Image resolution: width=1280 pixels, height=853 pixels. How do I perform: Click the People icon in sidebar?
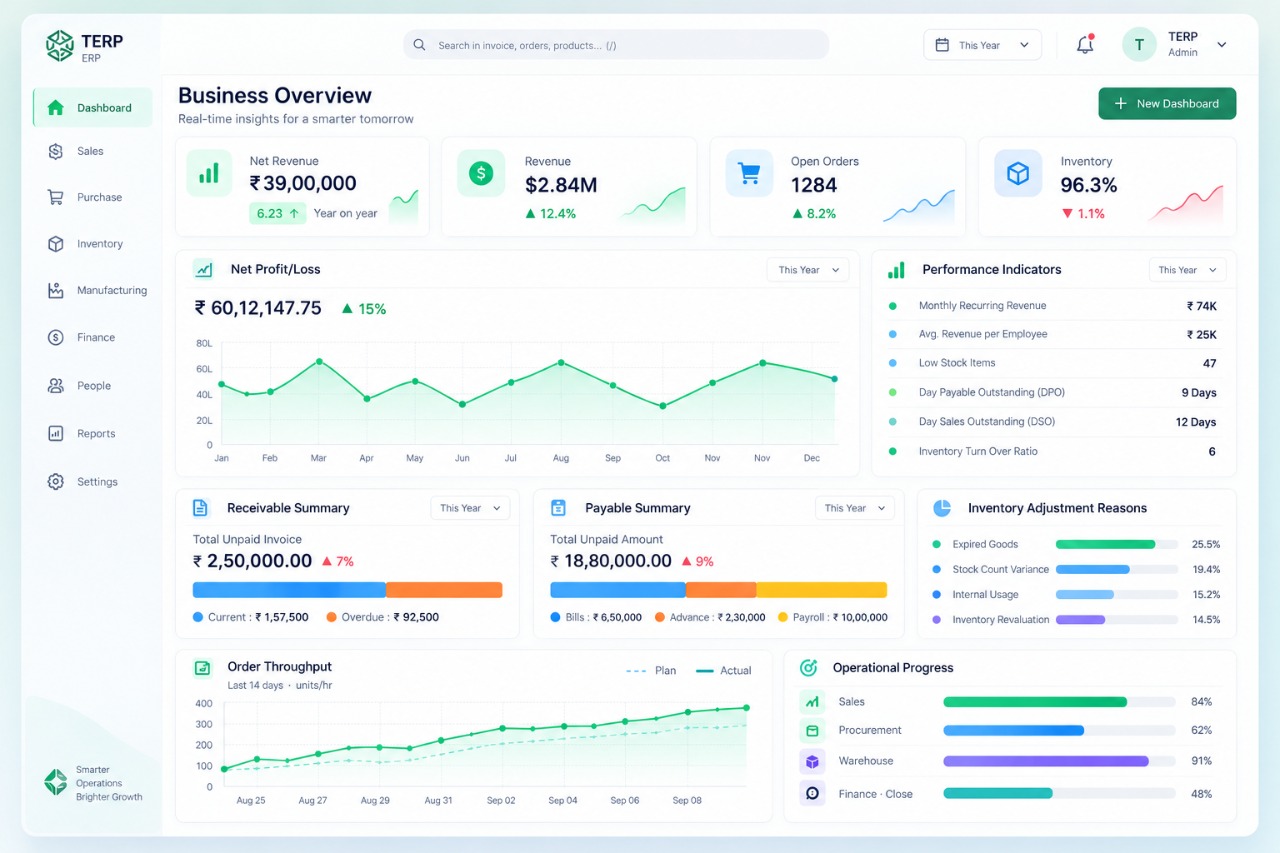click(x=56, y=386)
